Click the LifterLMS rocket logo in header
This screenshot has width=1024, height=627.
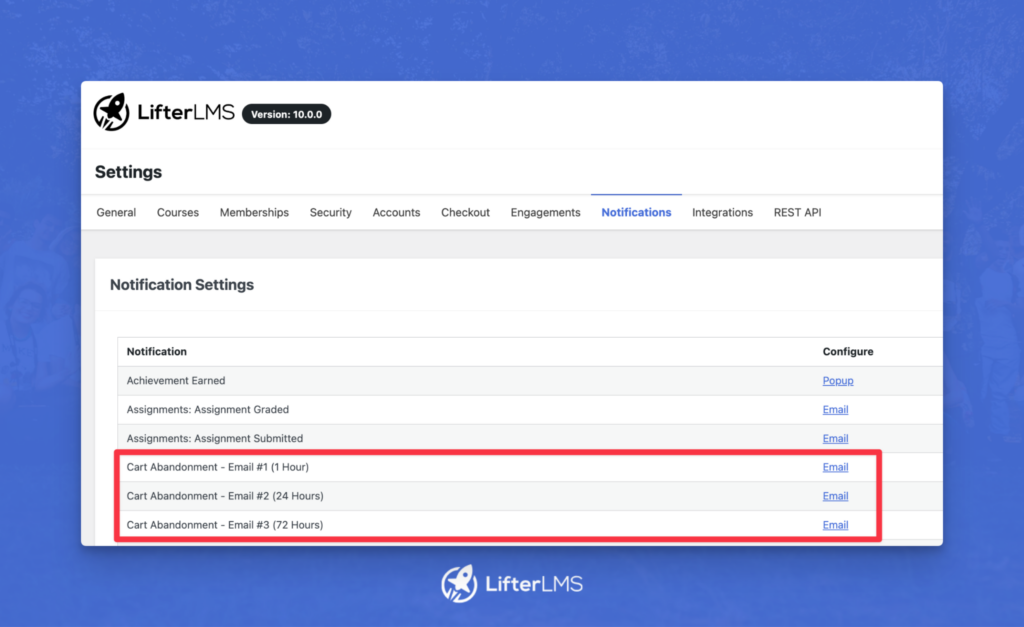coord(111,112)
